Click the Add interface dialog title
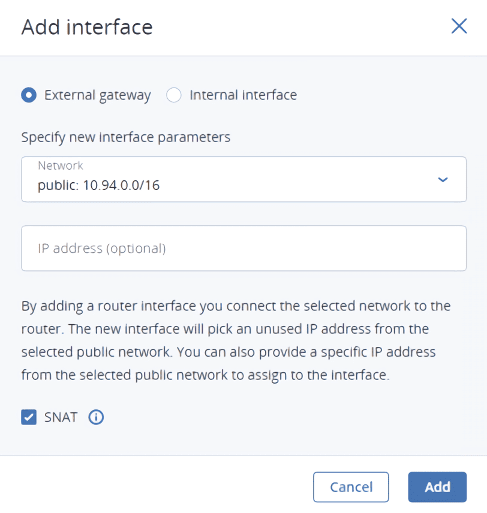The width and height of the screenshot is (487, 513). [x=87, y=27]
